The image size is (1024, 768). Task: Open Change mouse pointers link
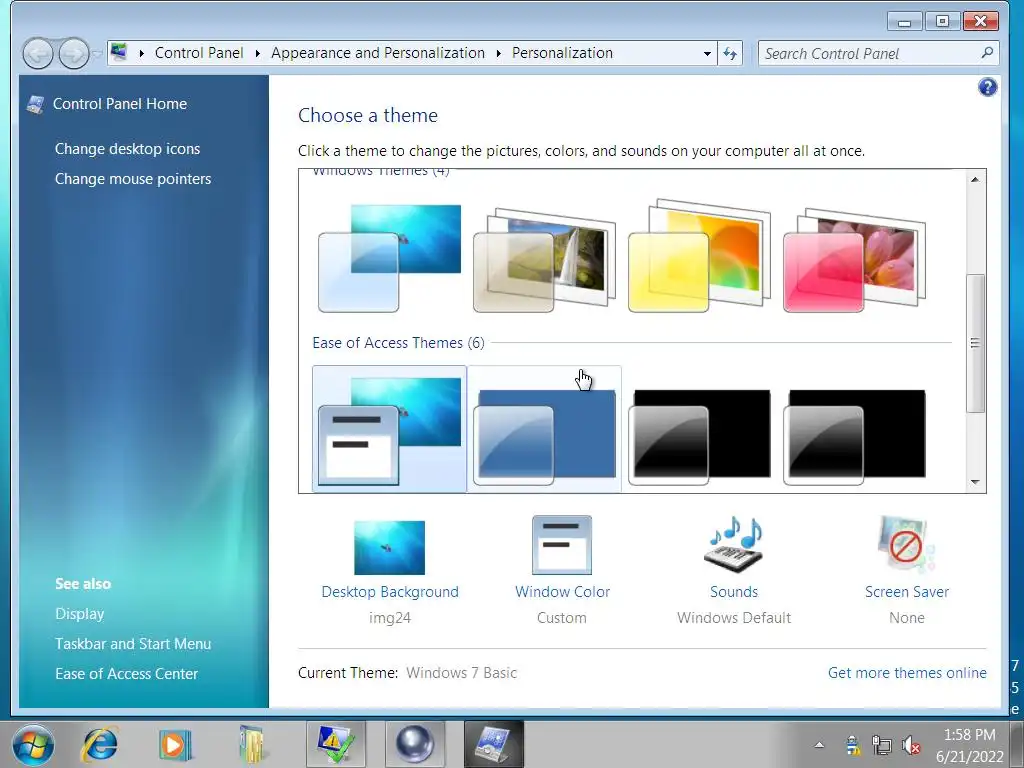tap(133, 179)
